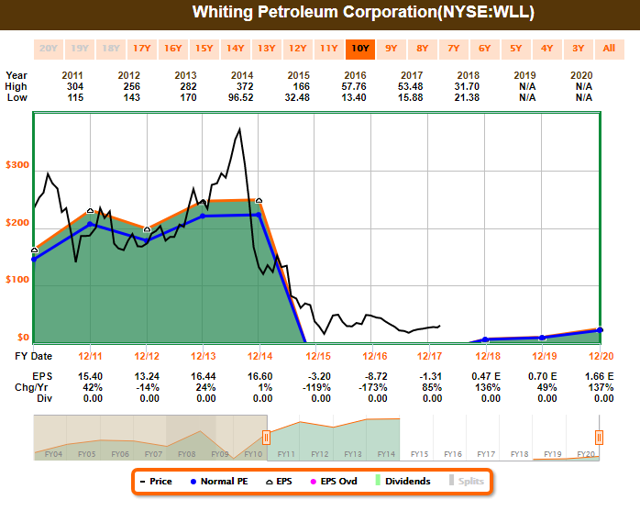
Task: Choose the 4Y time range tab
Action: coord(547,49)
